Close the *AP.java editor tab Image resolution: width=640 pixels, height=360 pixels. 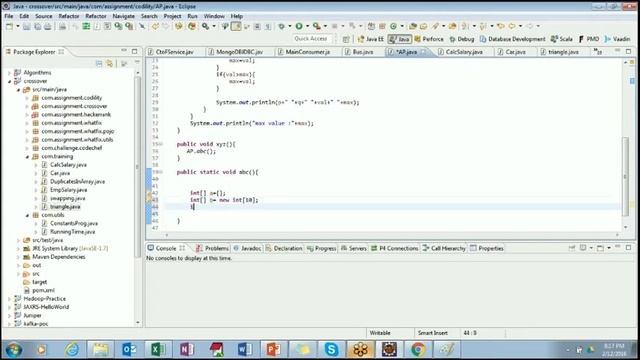coord(423,52)
